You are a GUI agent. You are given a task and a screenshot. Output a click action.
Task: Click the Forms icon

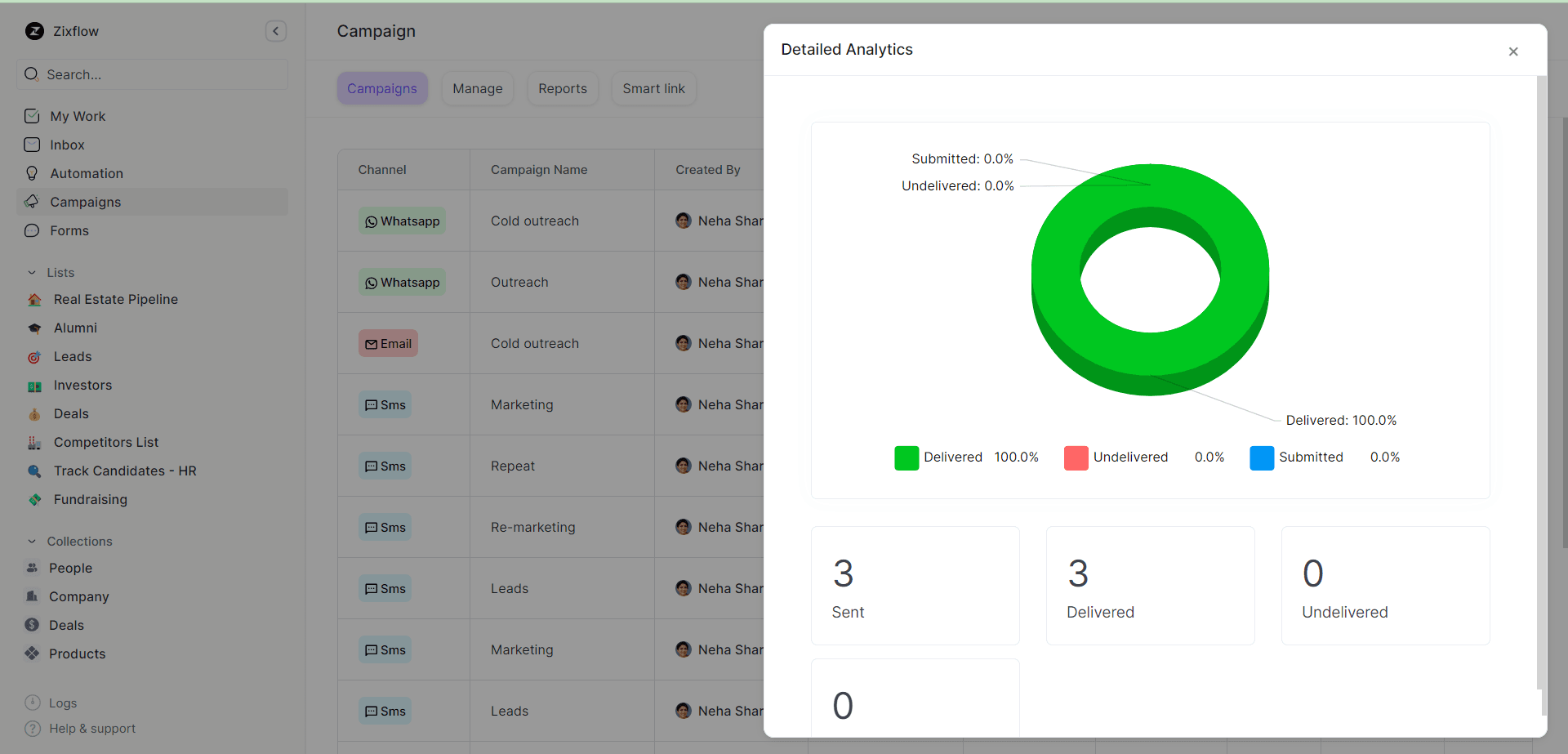[32, 230]
